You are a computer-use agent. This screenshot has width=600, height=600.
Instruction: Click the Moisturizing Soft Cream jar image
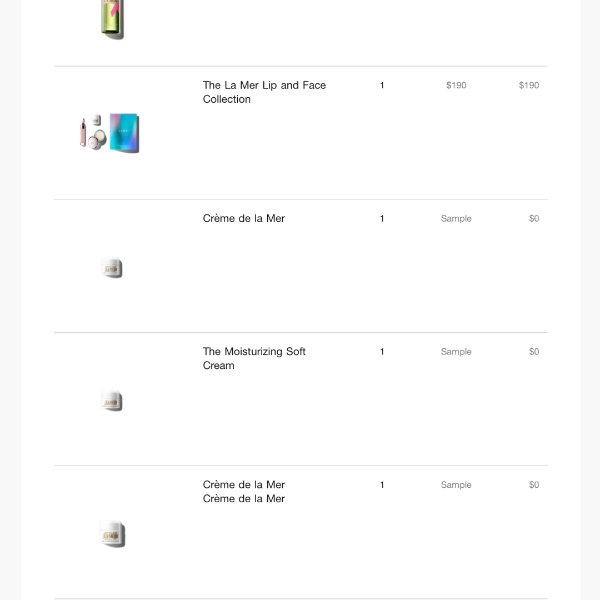[x=111, y=401]
